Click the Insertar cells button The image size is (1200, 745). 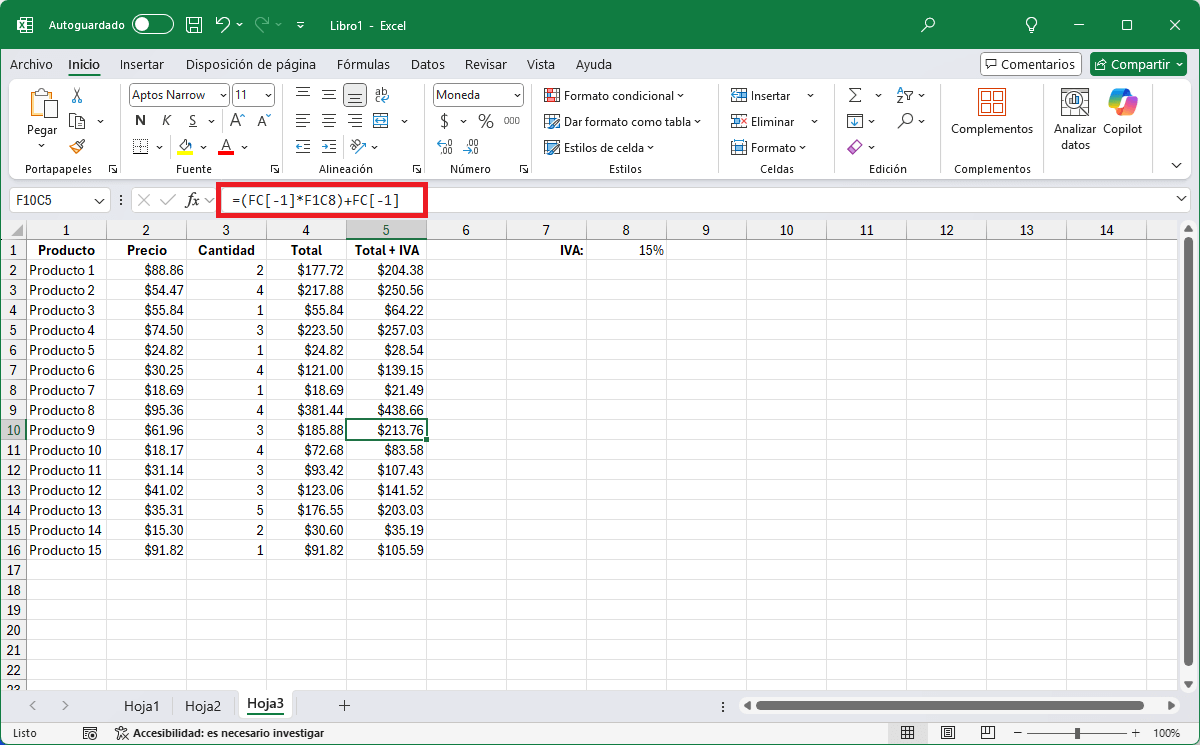(760, 95)
